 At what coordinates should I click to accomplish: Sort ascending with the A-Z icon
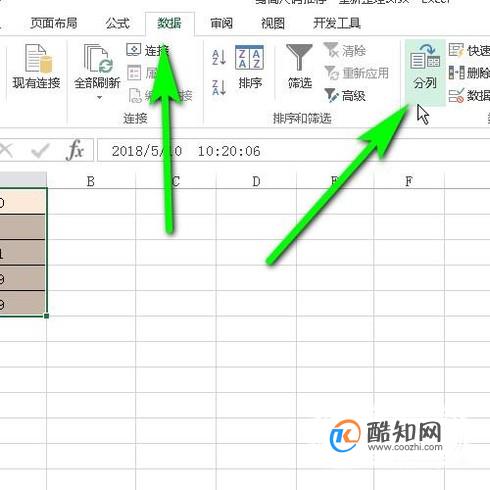coord(219,57)
